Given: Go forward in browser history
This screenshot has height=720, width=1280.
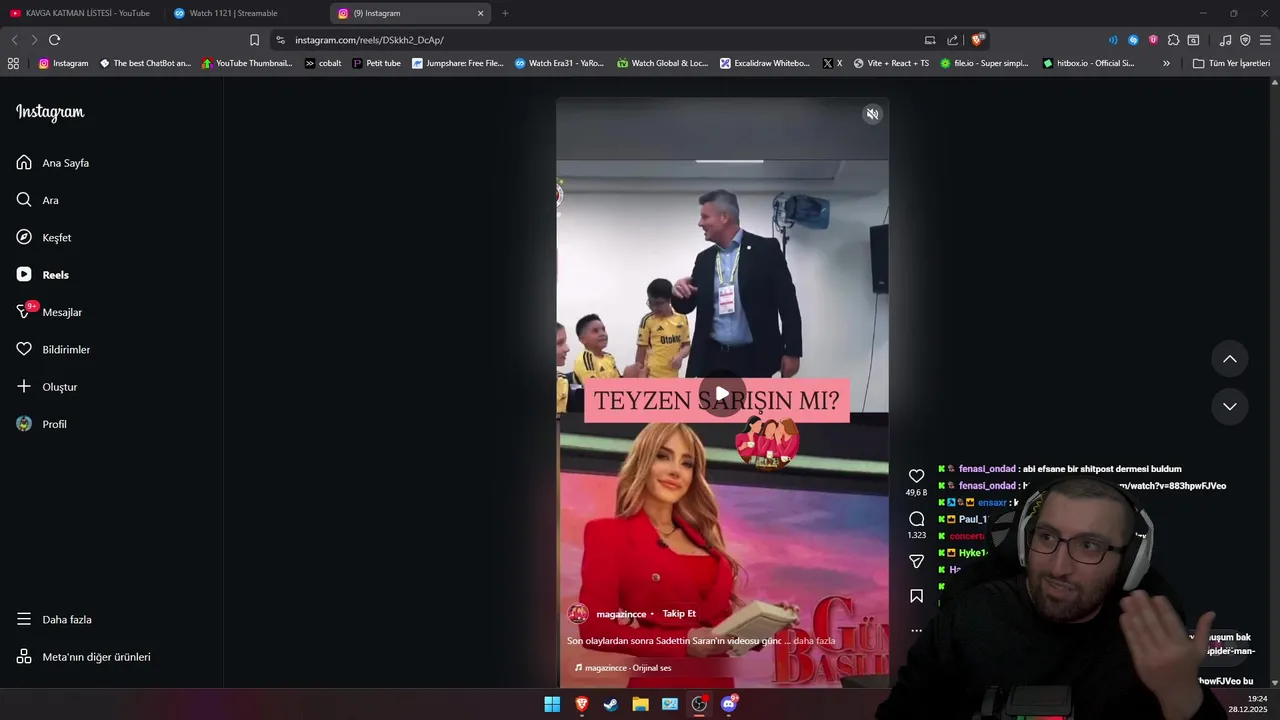Looking at the screenshot, I should 34,40.
